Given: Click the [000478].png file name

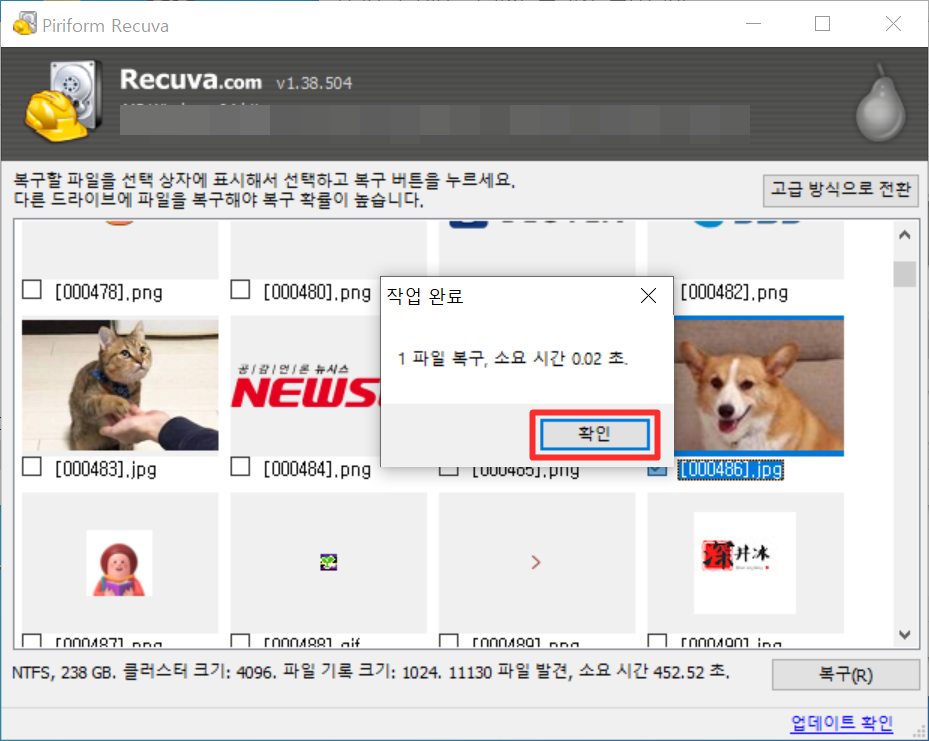Looking at the screenshot, I should (x=108, y=293).
